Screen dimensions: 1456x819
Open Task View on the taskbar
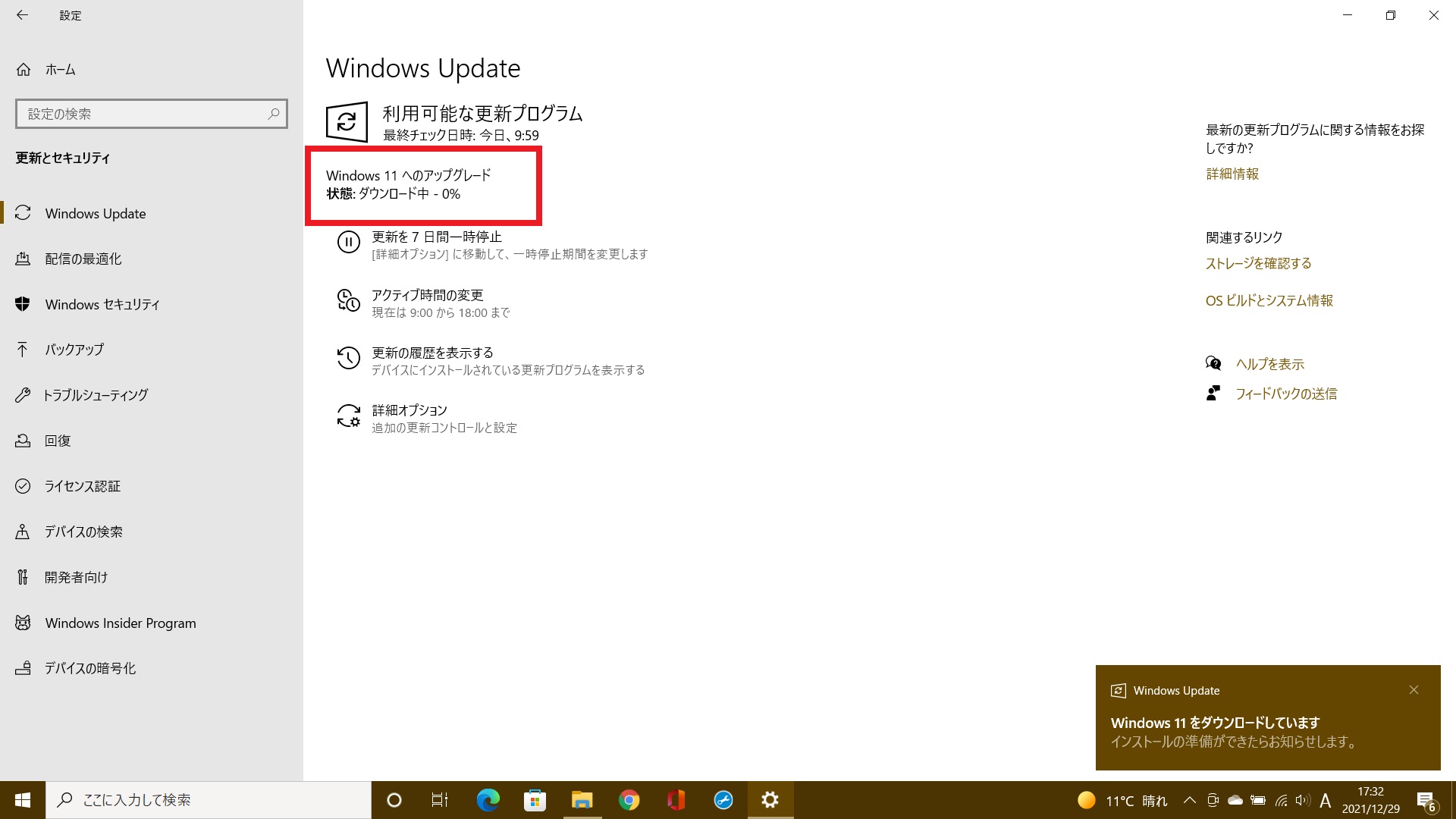click(x=438, y=799)
